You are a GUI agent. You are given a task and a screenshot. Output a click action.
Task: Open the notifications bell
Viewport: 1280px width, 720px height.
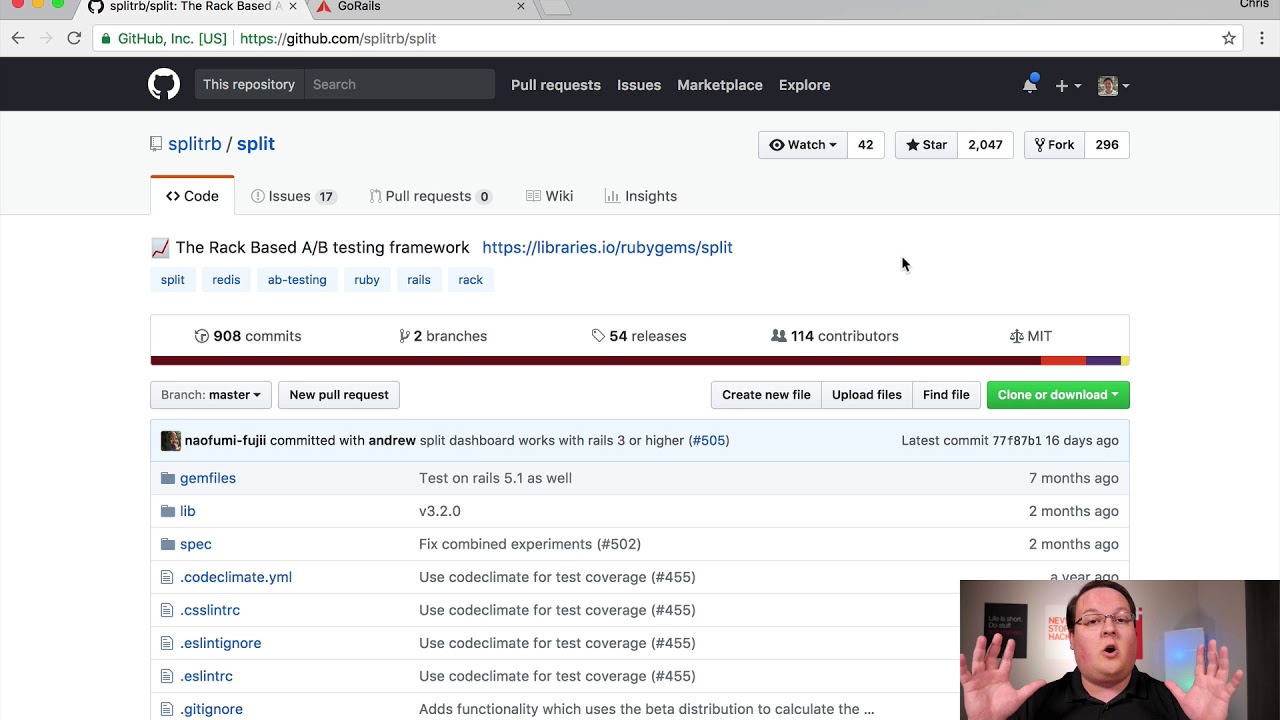1030,85
